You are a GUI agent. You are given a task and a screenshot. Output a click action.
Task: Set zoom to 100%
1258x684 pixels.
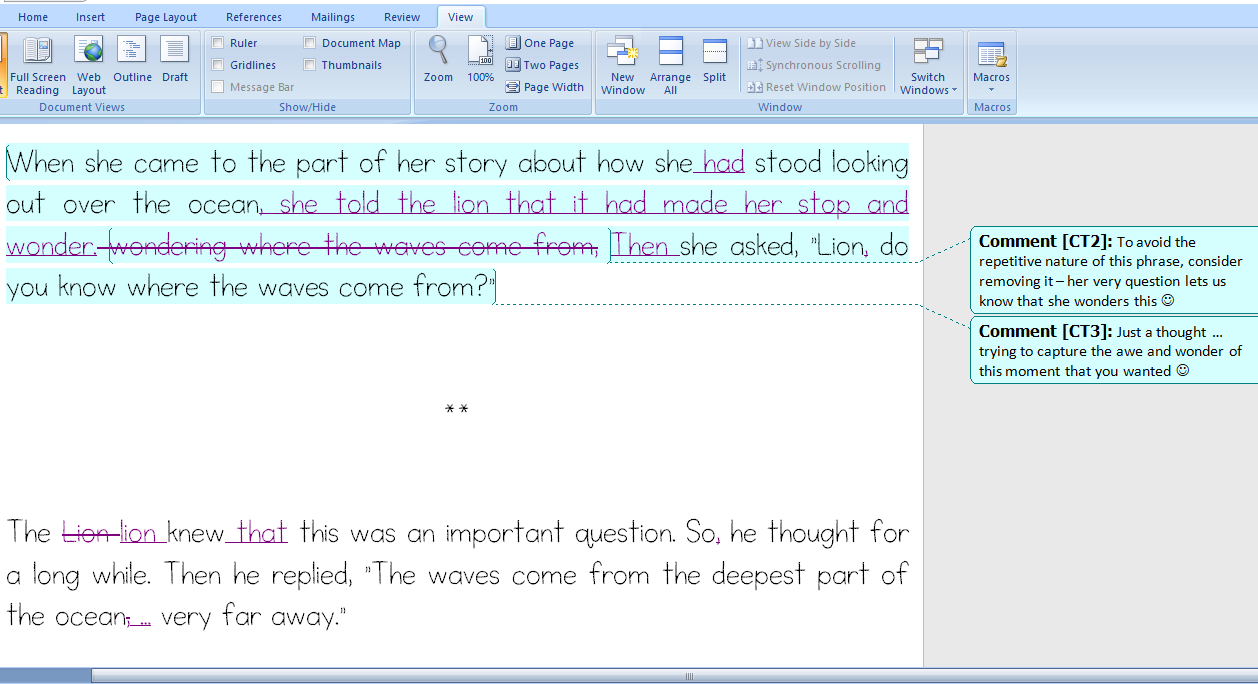click(481, 60)
